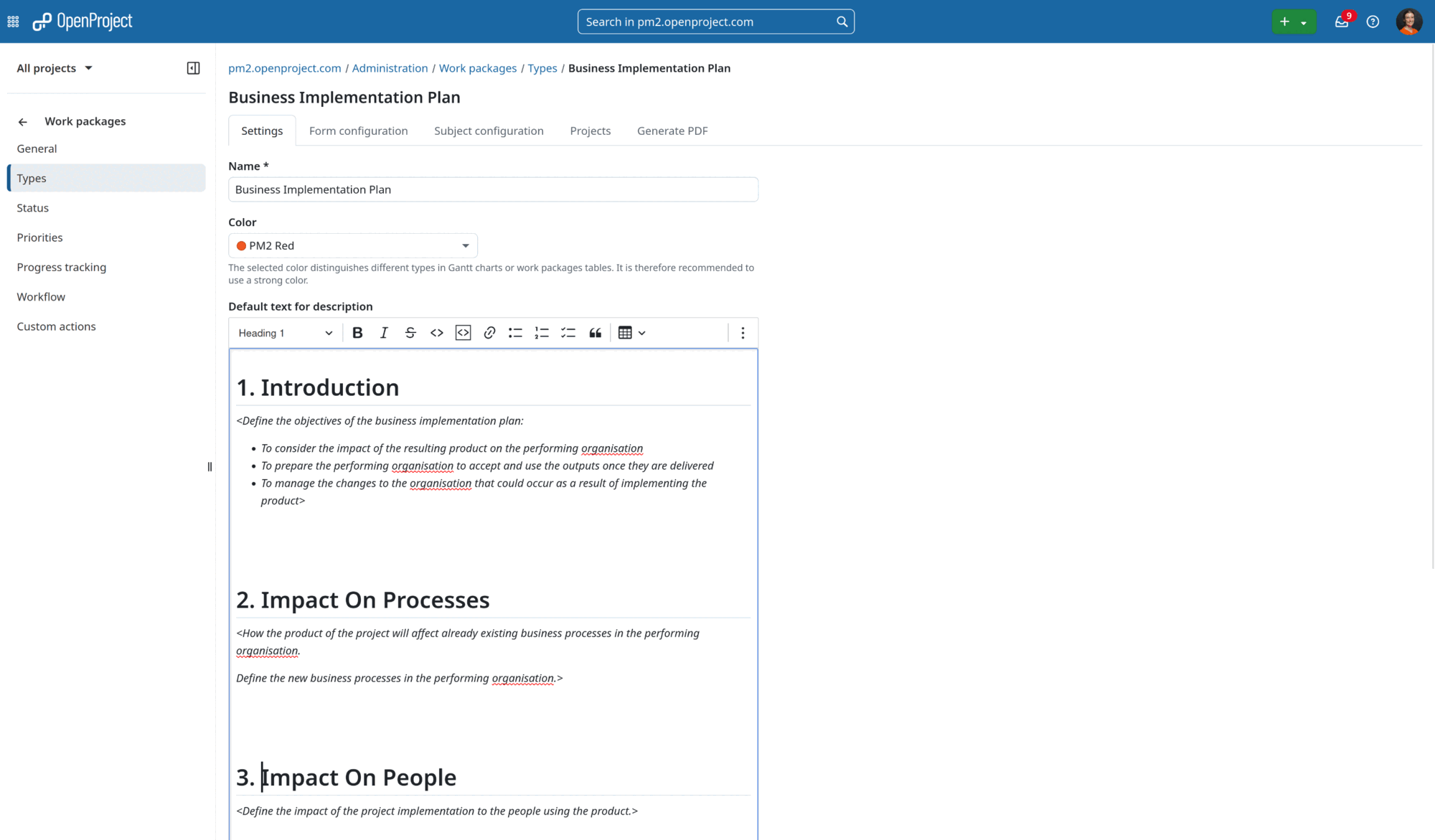
Task: Insert a to-do list
Action: [x=568, y=332]
